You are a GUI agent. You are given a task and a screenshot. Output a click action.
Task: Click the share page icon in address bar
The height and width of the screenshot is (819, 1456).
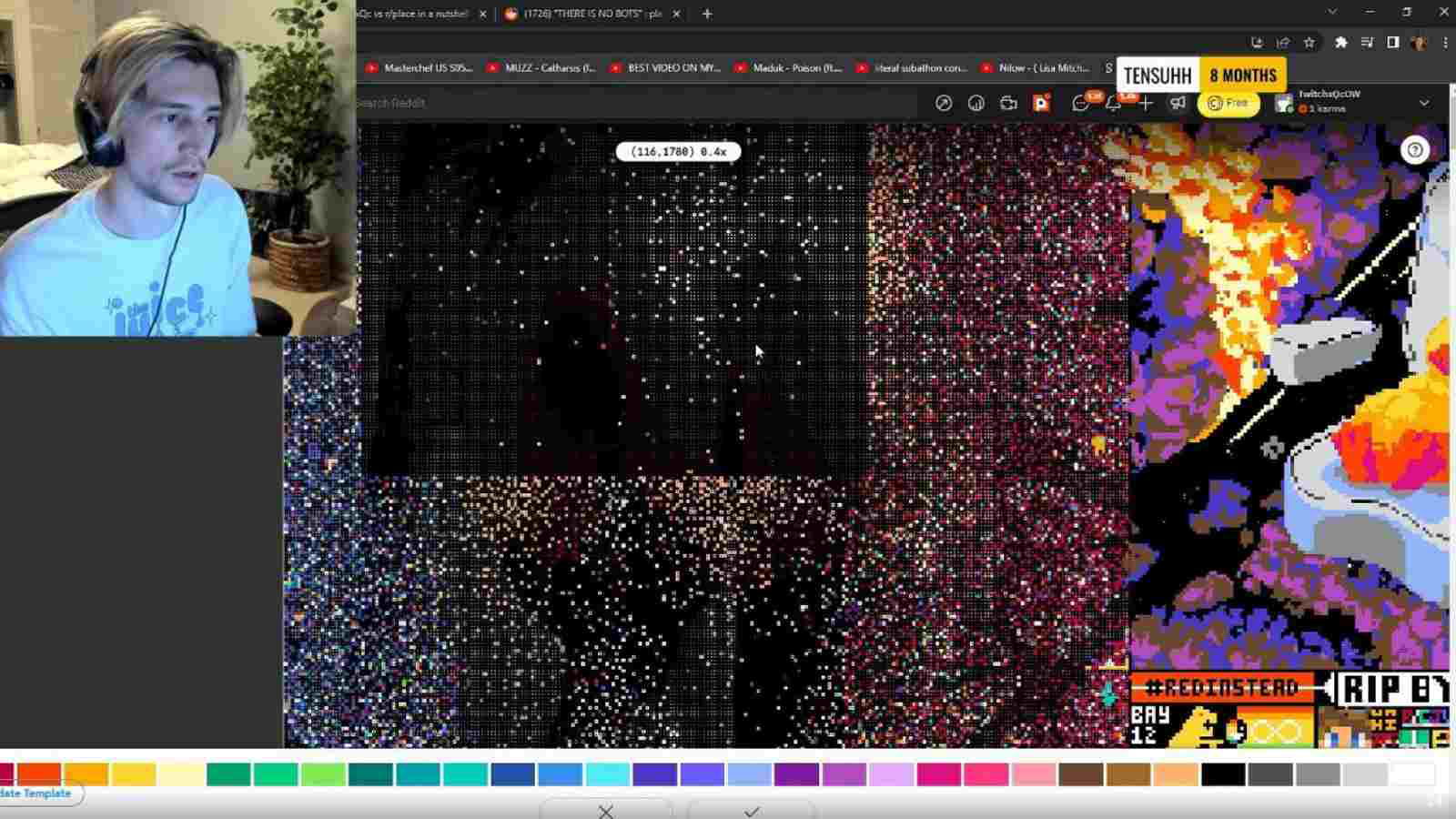pos(1283,42)
